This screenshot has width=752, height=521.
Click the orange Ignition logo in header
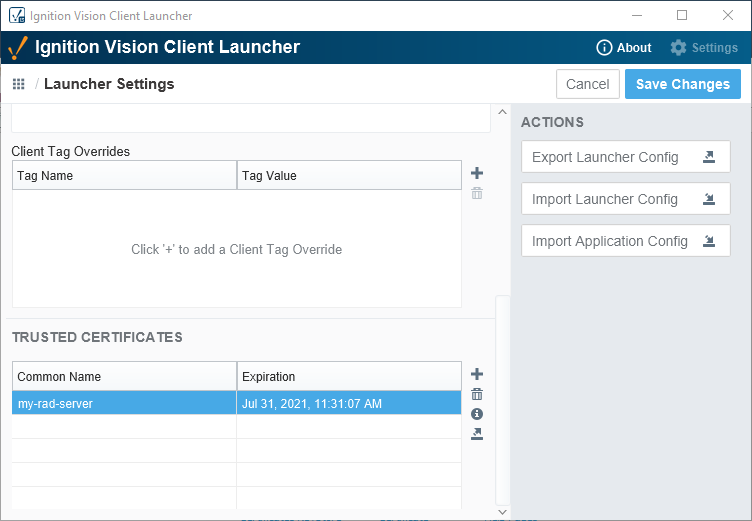click(x=18, y=48)
